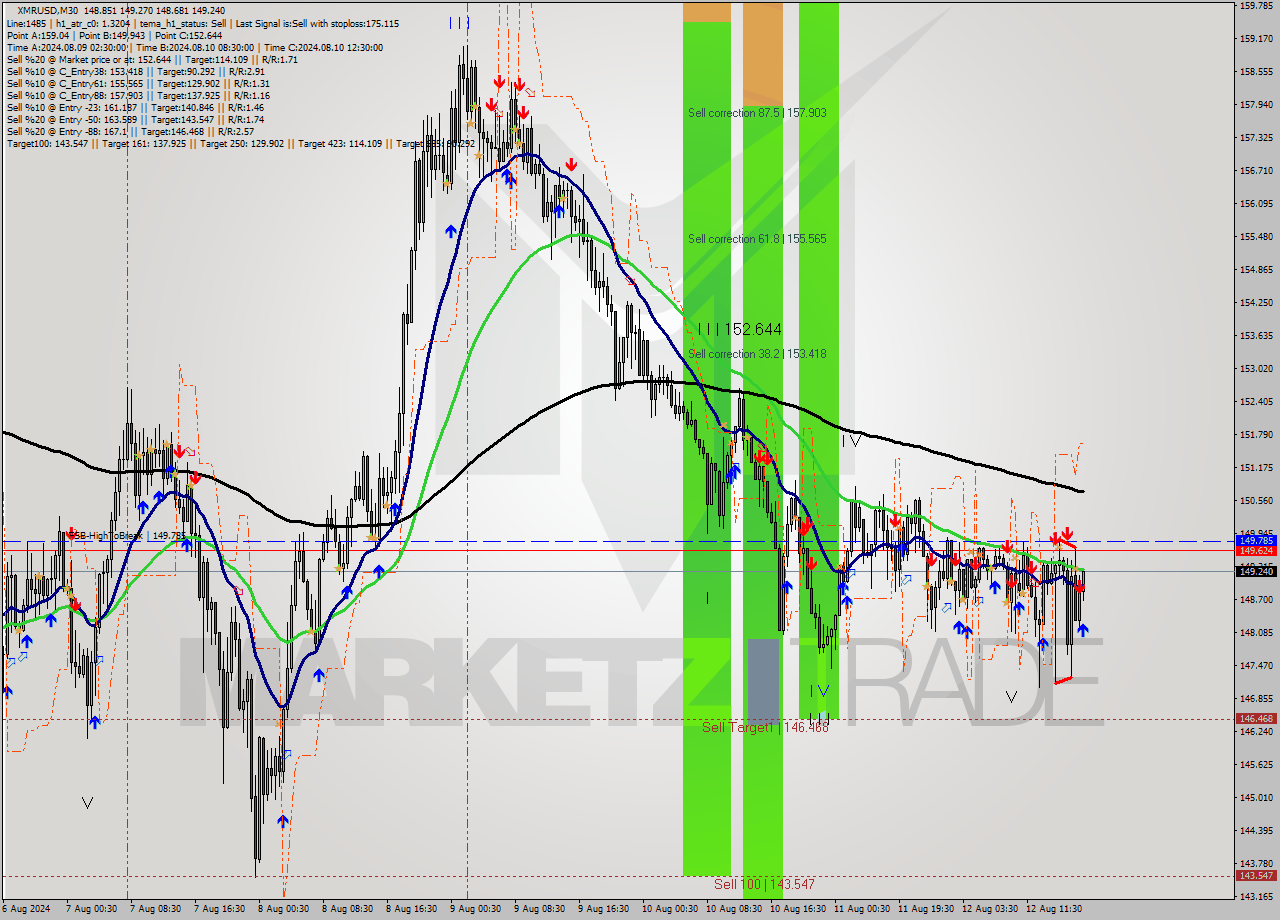Click the '7 Aug 08:30' time label
The height and width of the screenshot is (920, 1280).
click(156, 909)
